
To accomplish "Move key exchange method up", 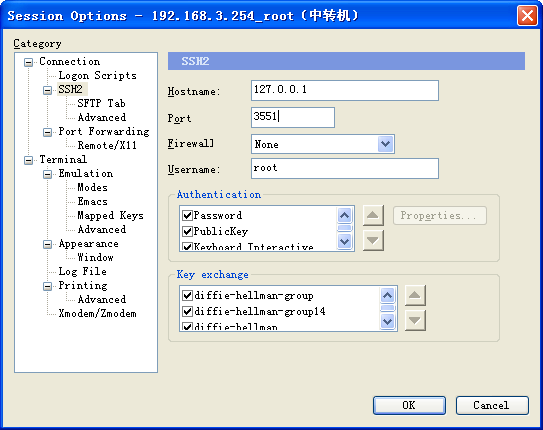I will (x=415, y=295).
